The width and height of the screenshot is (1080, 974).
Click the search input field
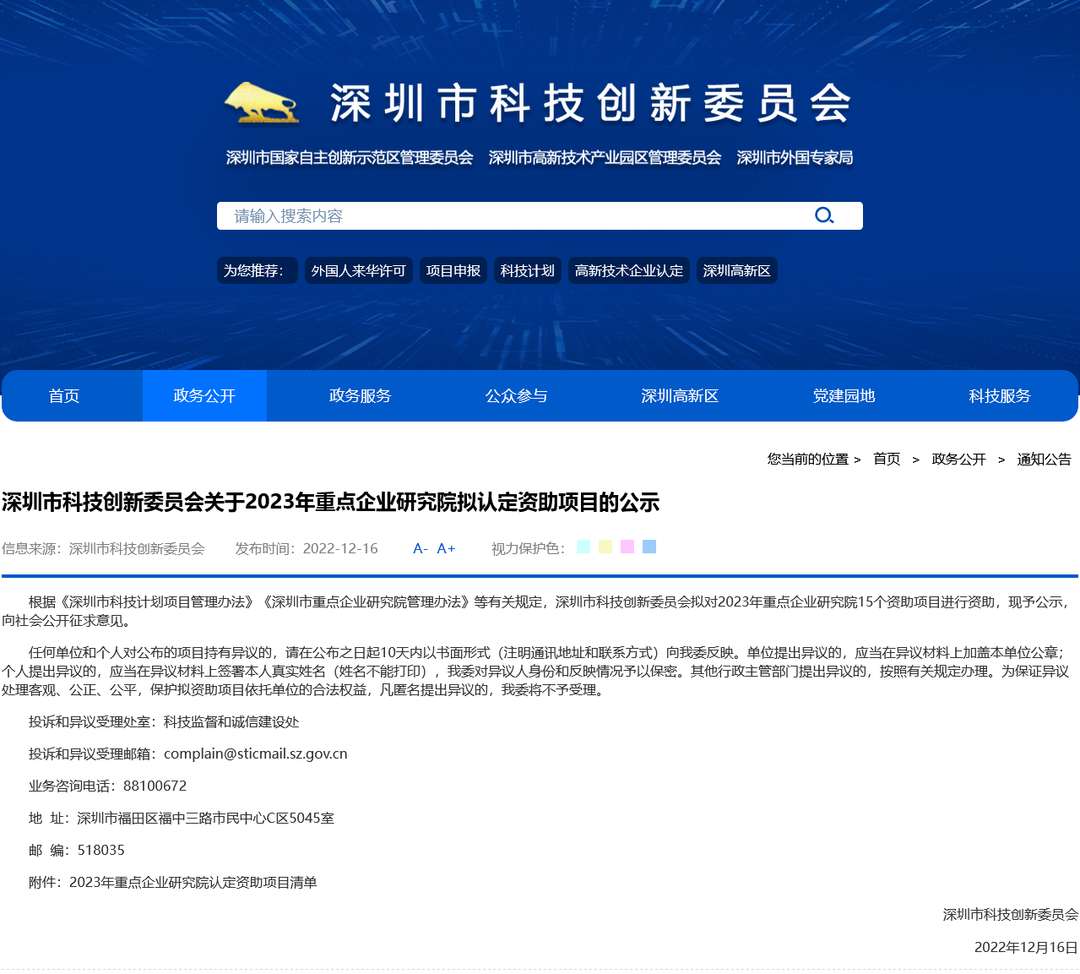click(510, 216)
